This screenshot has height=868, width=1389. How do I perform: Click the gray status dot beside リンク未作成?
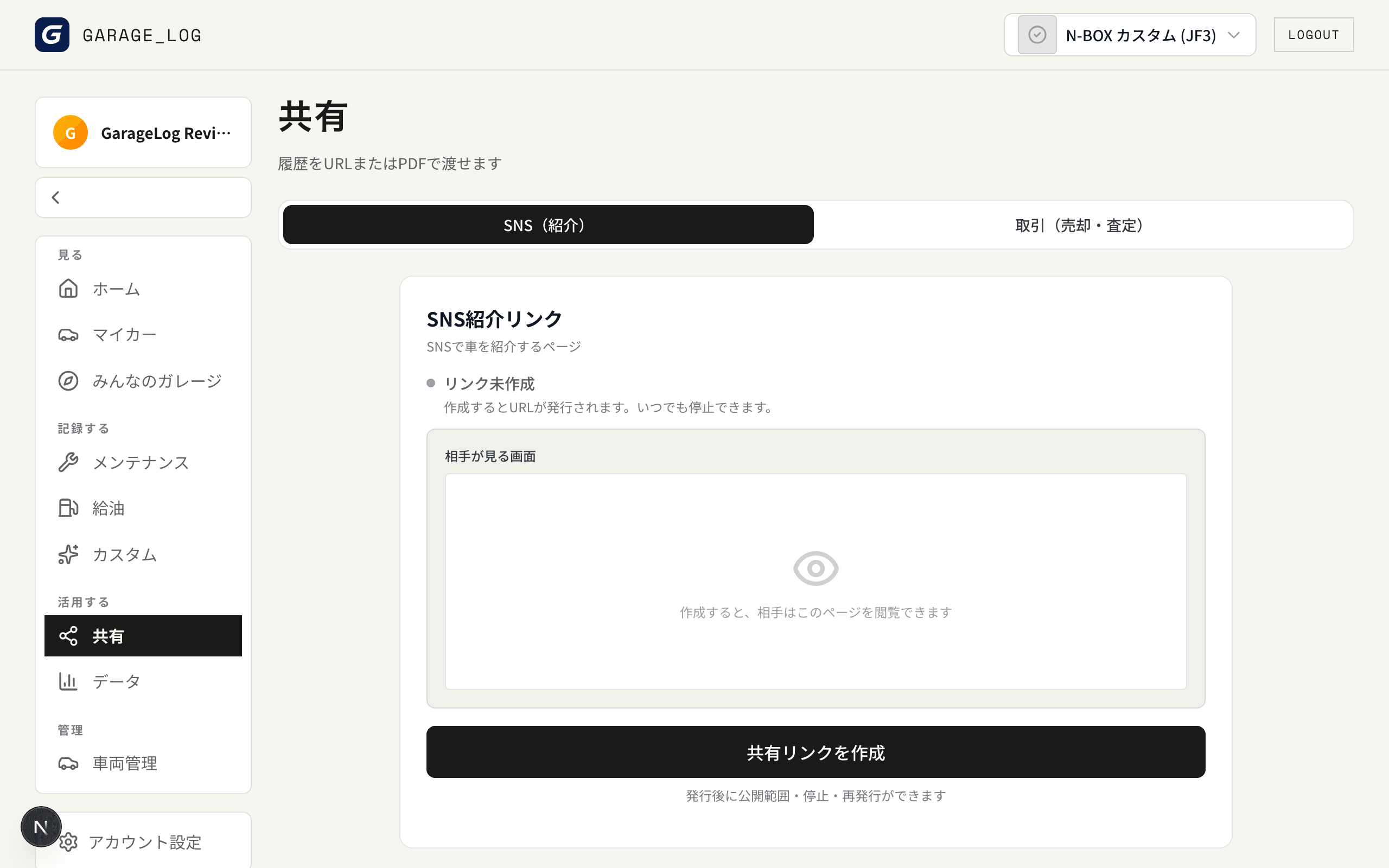[431, 383]
